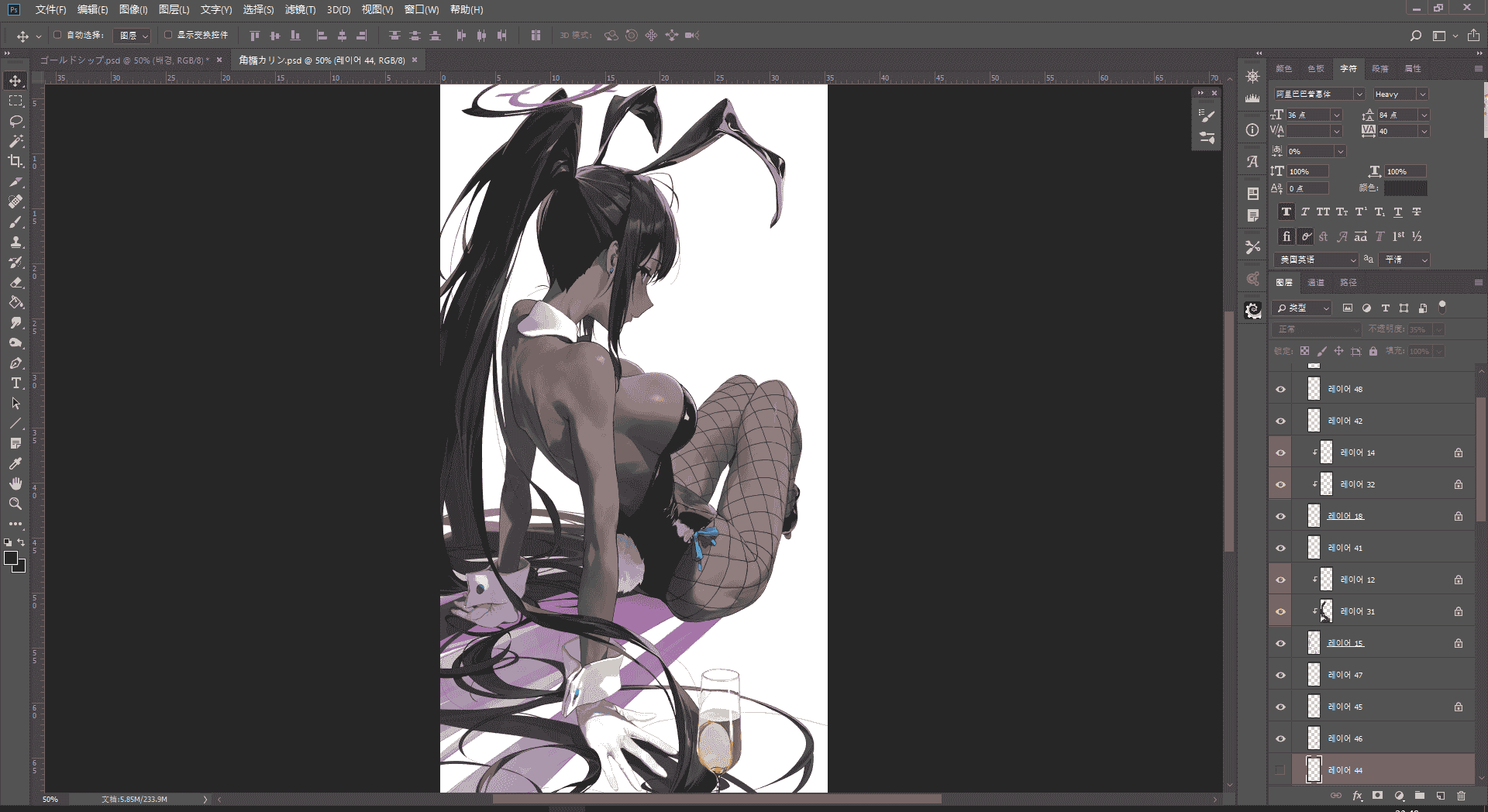This screenshot has width=1488, height=812.
Task: Select the Rectangular Marquee tool
Action: pos(15,101)
